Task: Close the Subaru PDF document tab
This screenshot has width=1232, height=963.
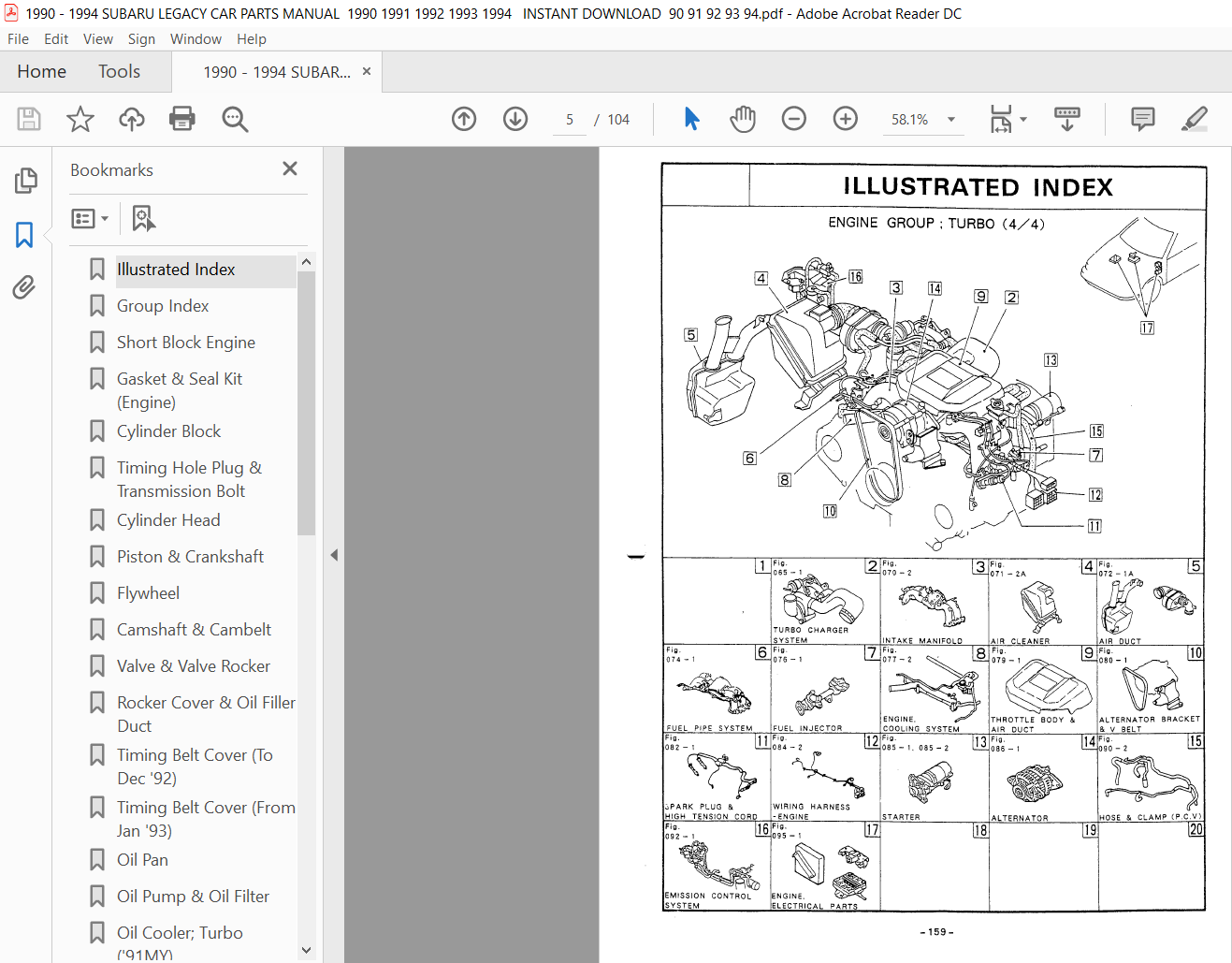Action: coord(367,71)
